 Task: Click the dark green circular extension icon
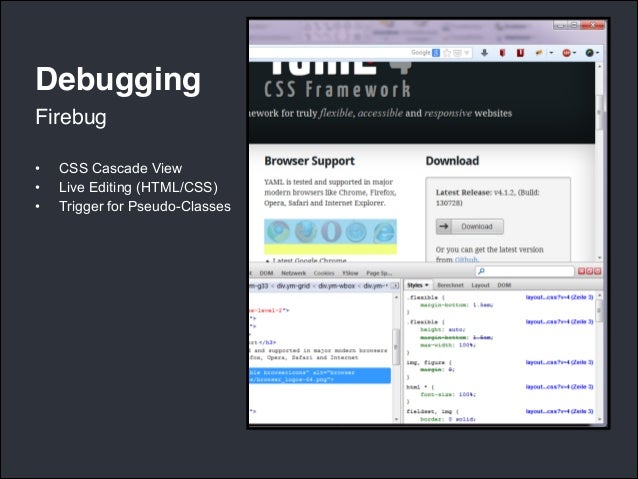(x=589, y=53)
